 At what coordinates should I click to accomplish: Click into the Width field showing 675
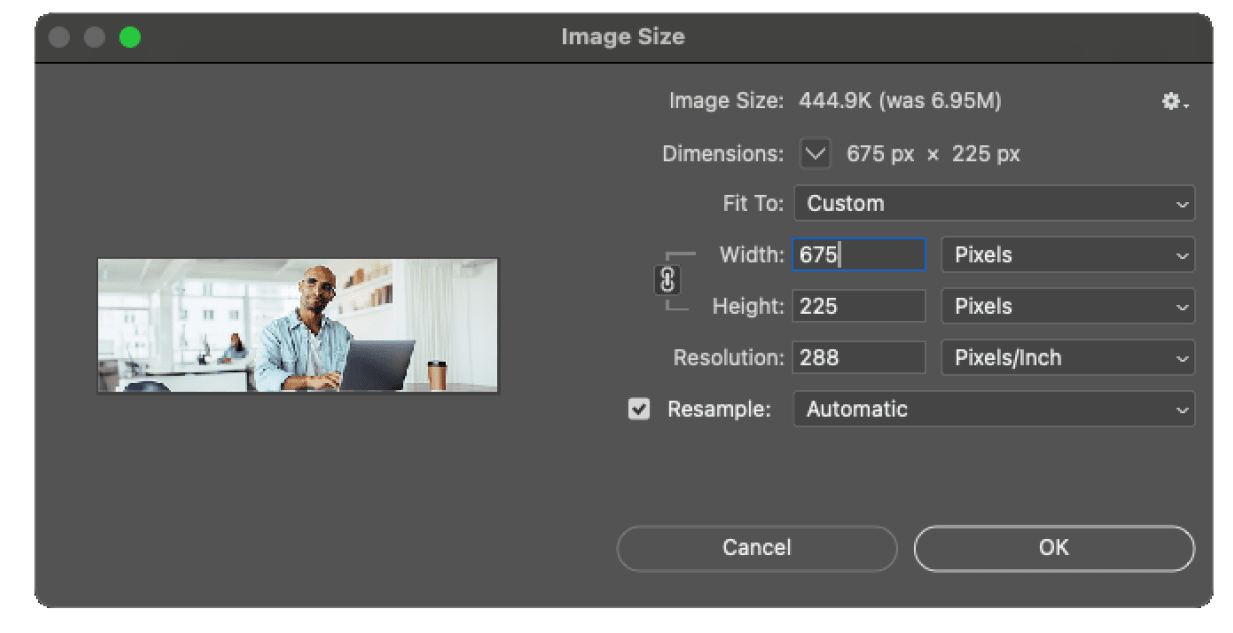pyautogui.click(x=858, y=255)
